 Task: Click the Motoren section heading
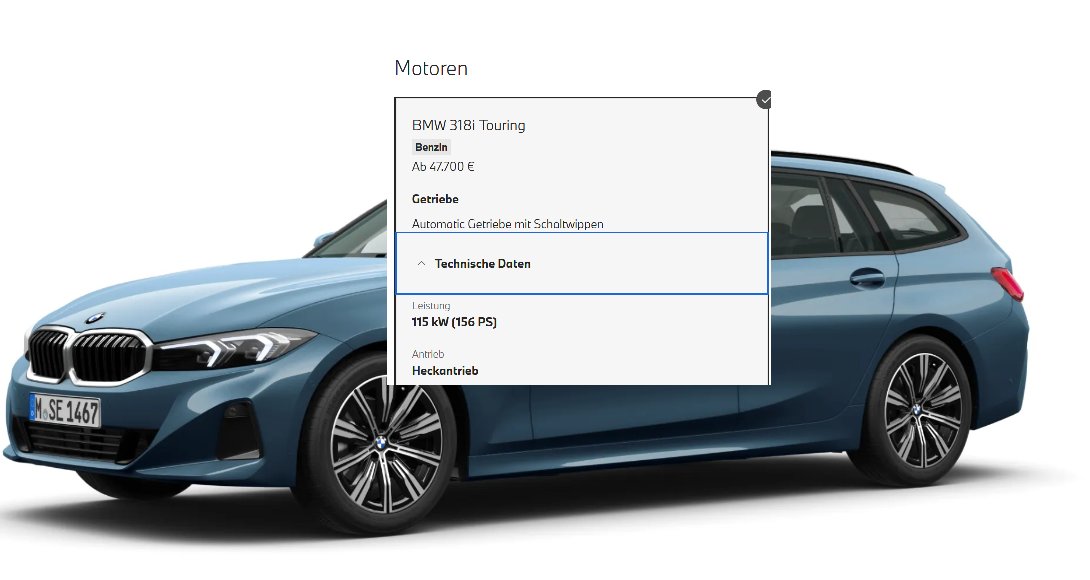pos(431,68)
